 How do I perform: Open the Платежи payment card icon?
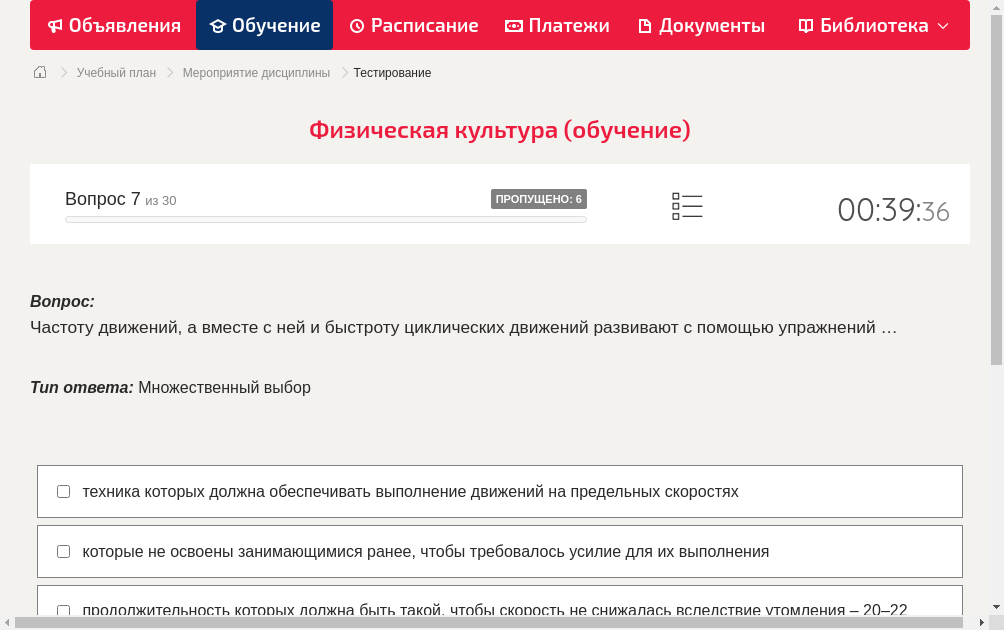[x=515, y=25]
